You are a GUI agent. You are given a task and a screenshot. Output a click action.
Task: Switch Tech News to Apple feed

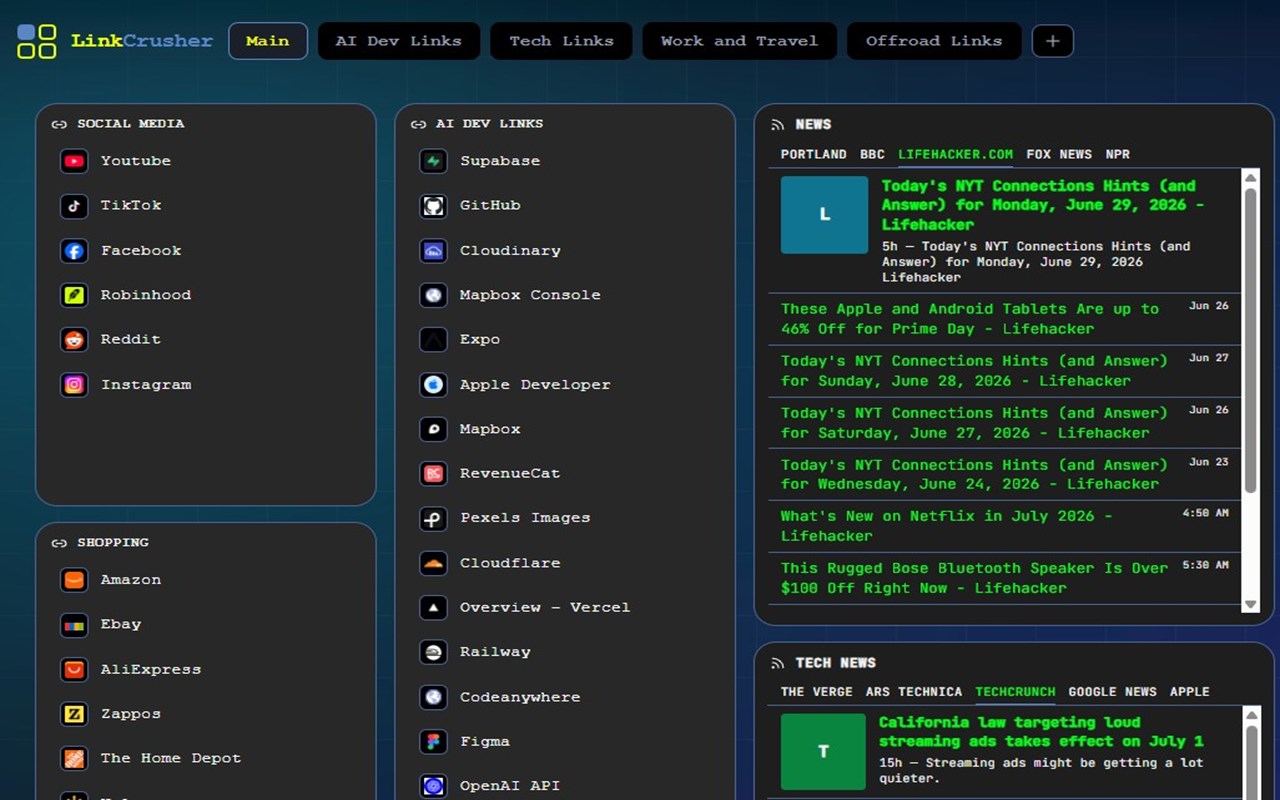[x=1189, y=692]
